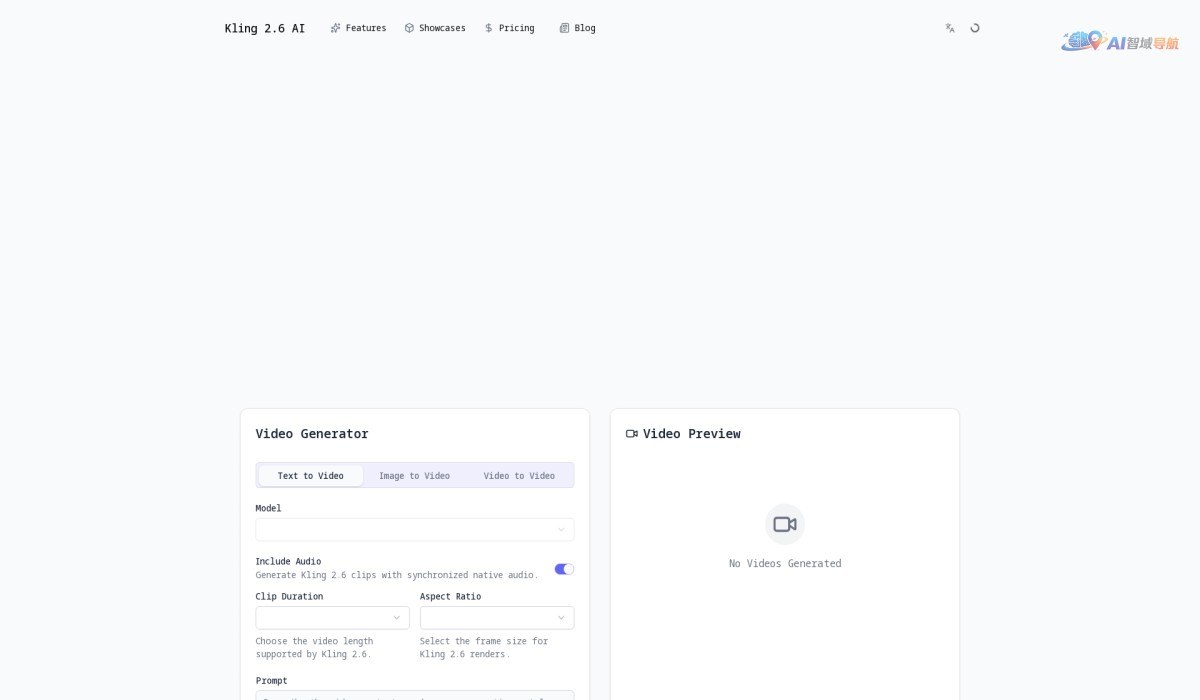Open the Showcases page link

pyautogui.click(x=441, y=28)
